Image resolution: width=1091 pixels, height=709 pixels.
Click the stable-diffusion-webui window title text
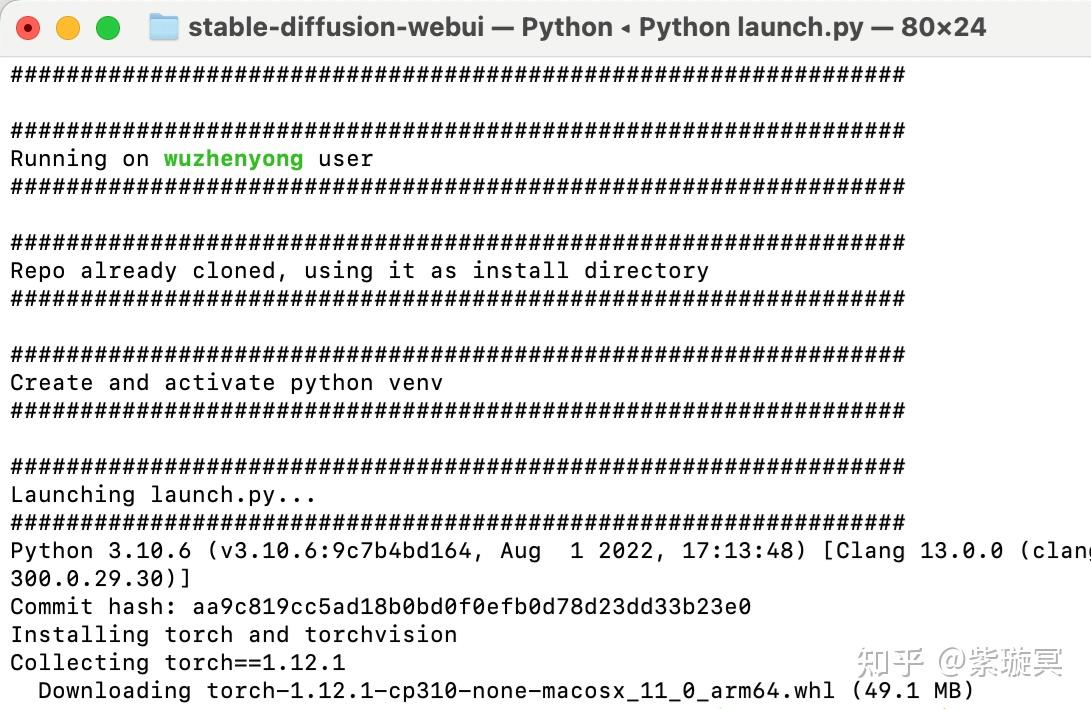pyautogui.click(x=336, y=27)
